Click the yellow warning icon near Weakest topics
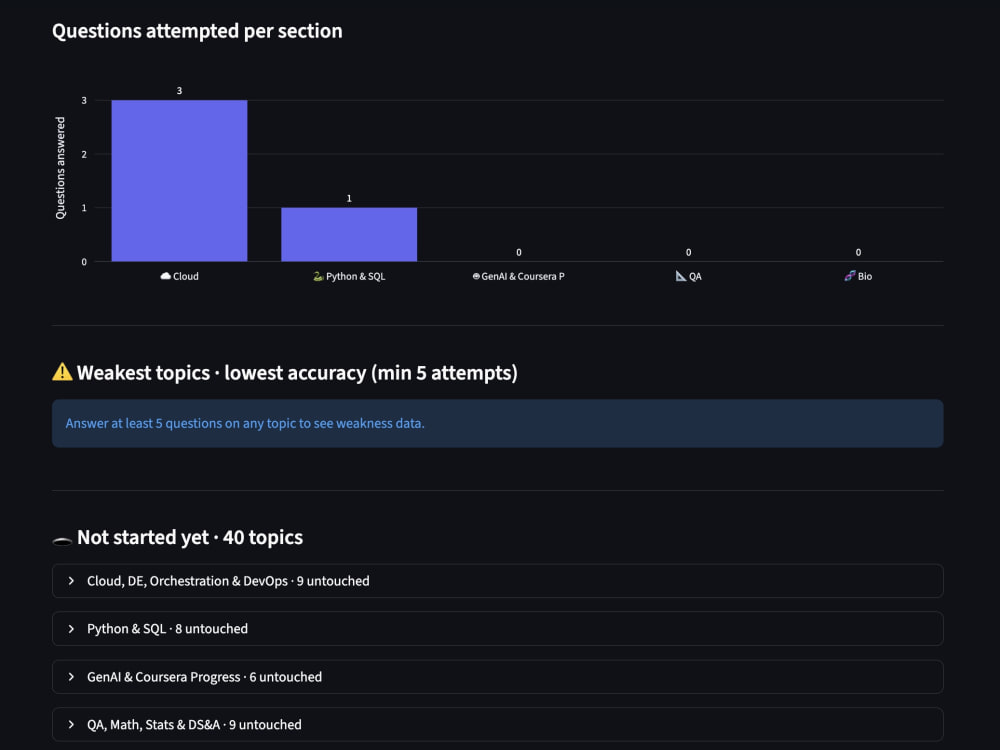Image resolution: width=1000 pixels, height=750 pixels. (62, 372)
